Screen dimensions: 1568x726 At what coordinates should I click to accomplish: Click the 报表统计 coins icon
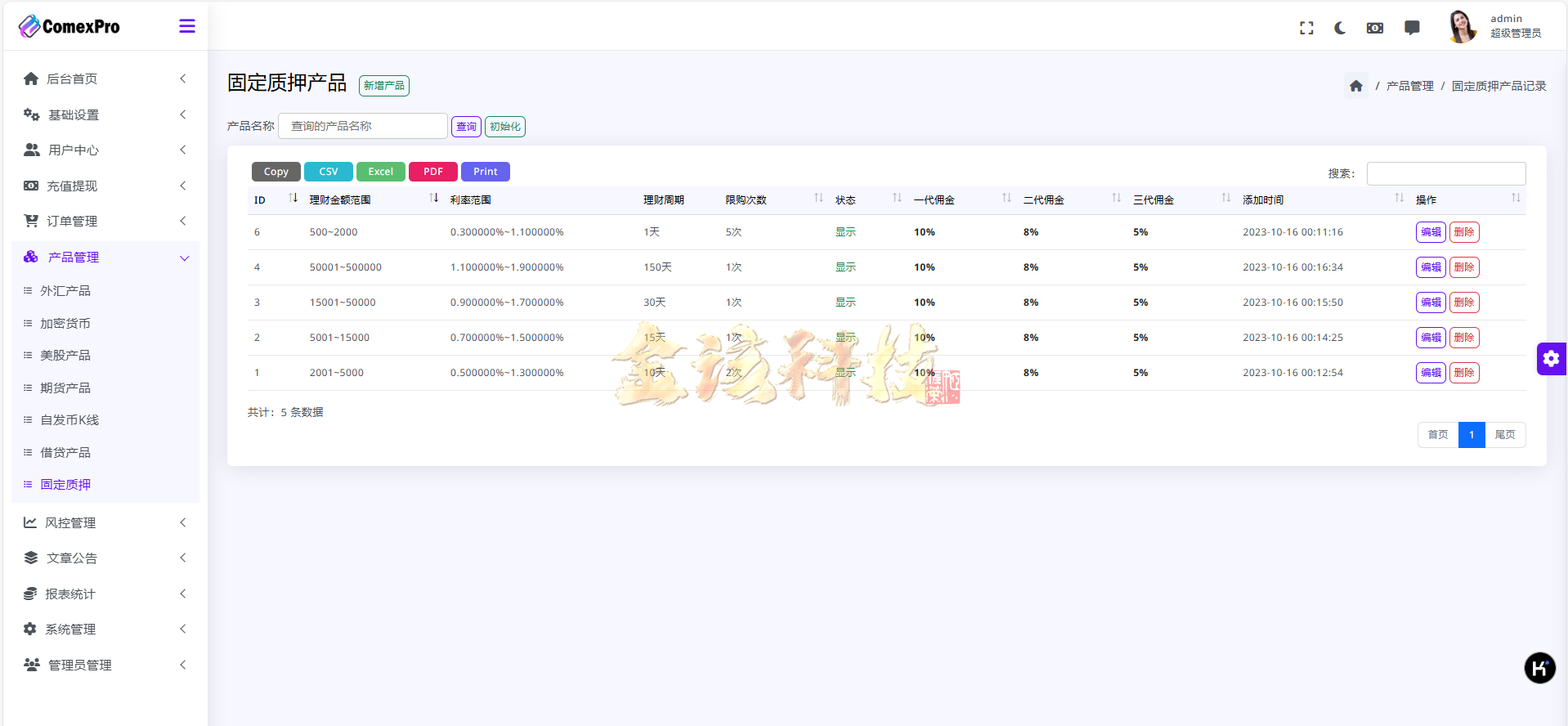tap(30, 594)
